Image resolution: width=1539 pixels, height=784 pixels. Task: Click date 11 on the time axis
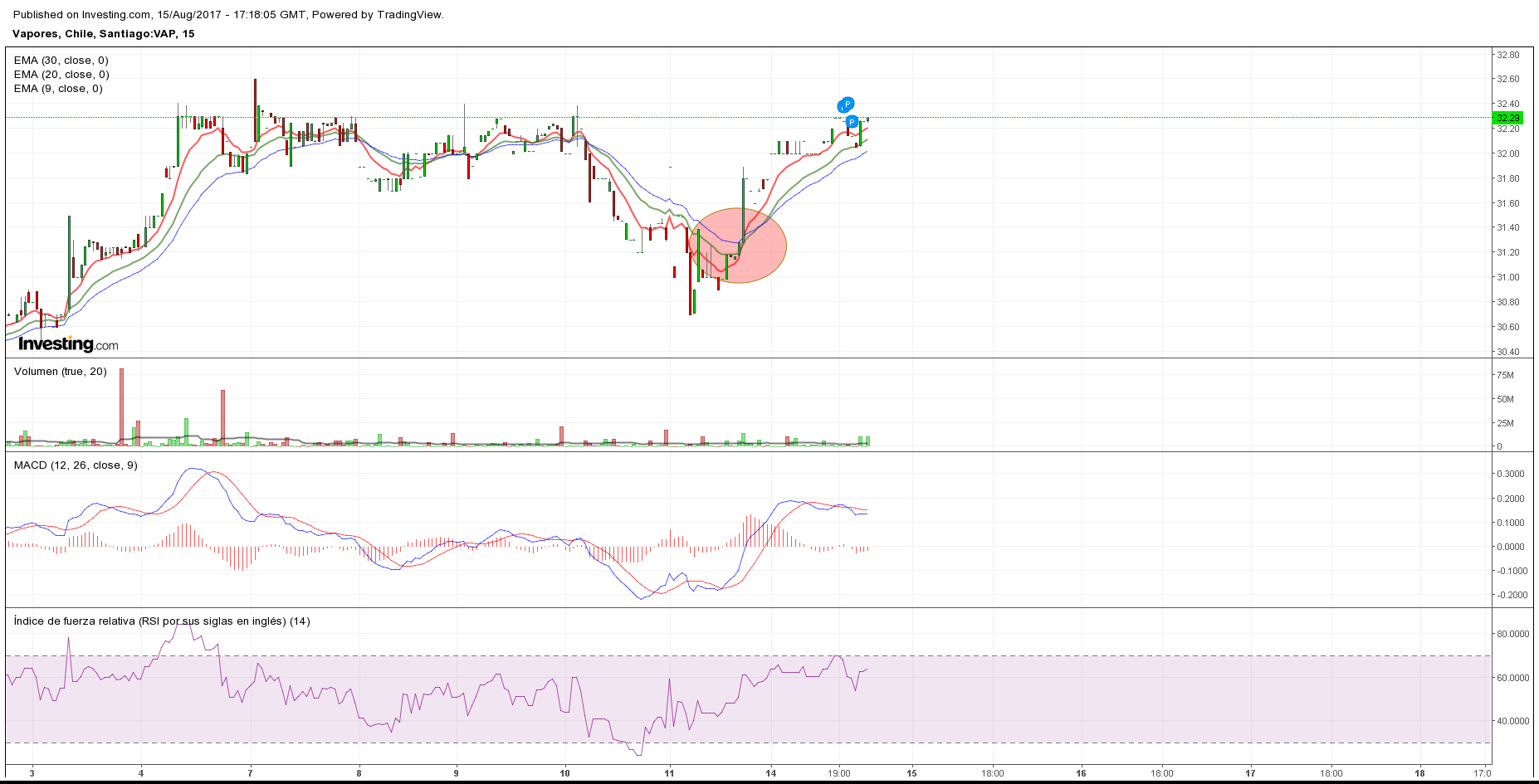pyautogui.click(x=669, y=773)
